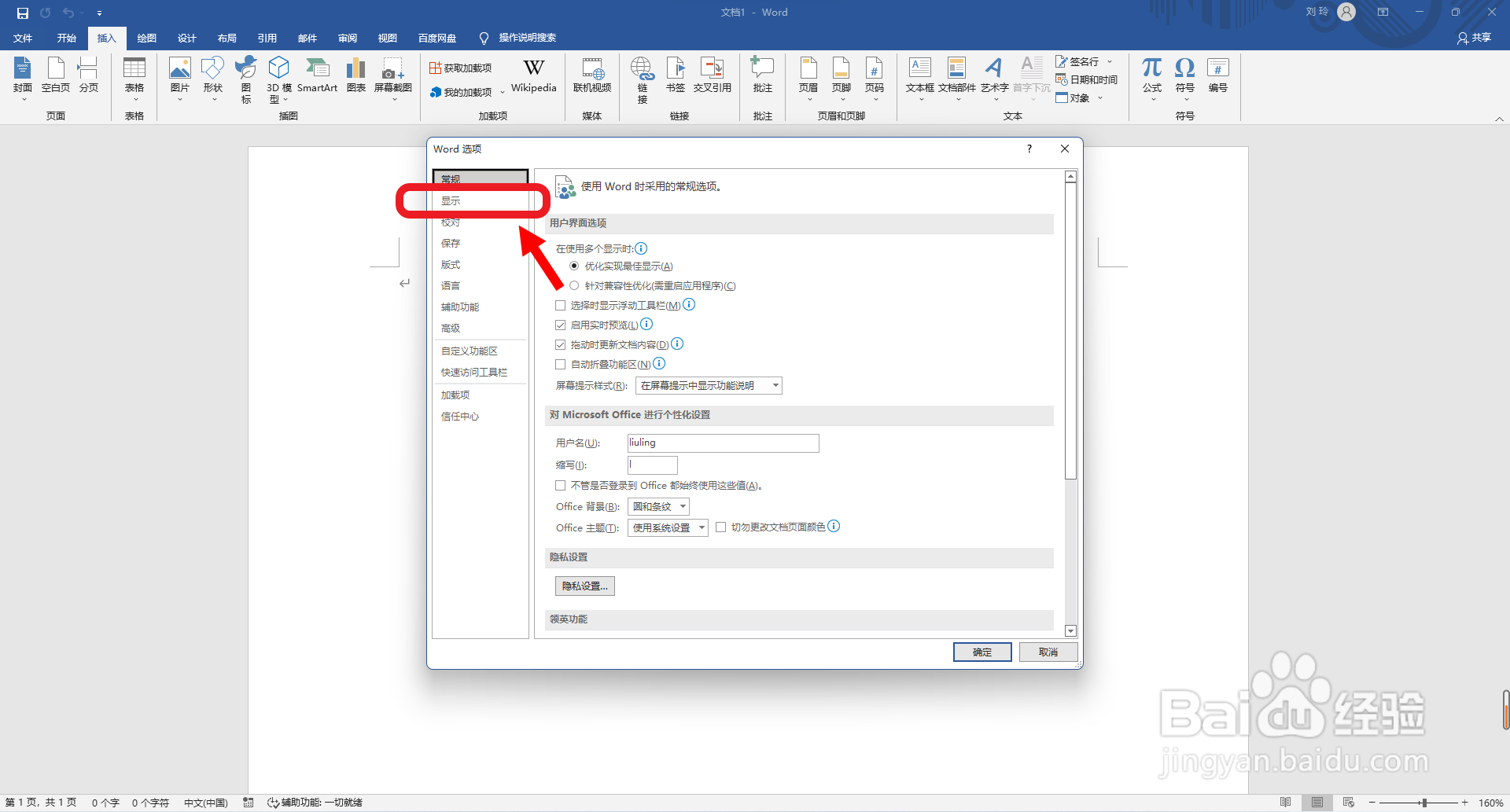Click 操作说明搜索 tell-me box
1510x812 pixels.
[518, 38]
